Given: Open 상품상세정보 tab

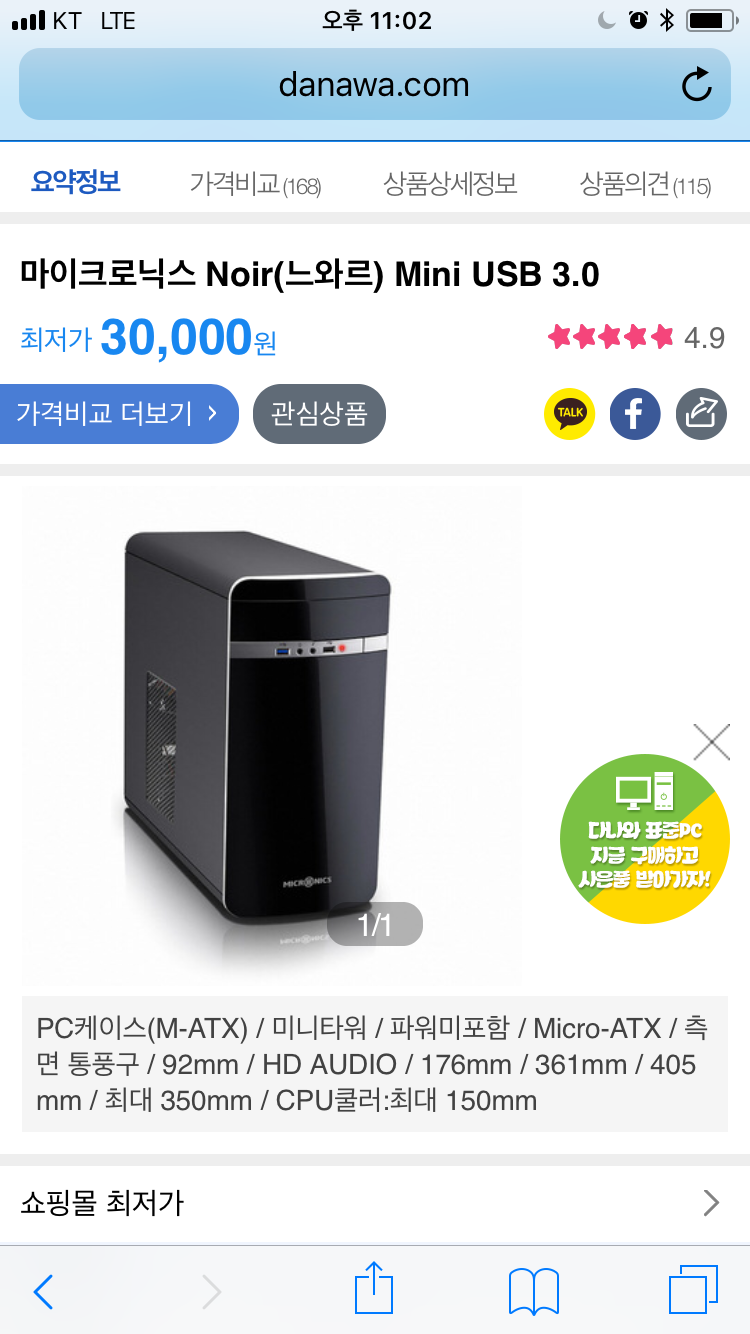Looking at the screenshot, I should [x=450, y=184].
